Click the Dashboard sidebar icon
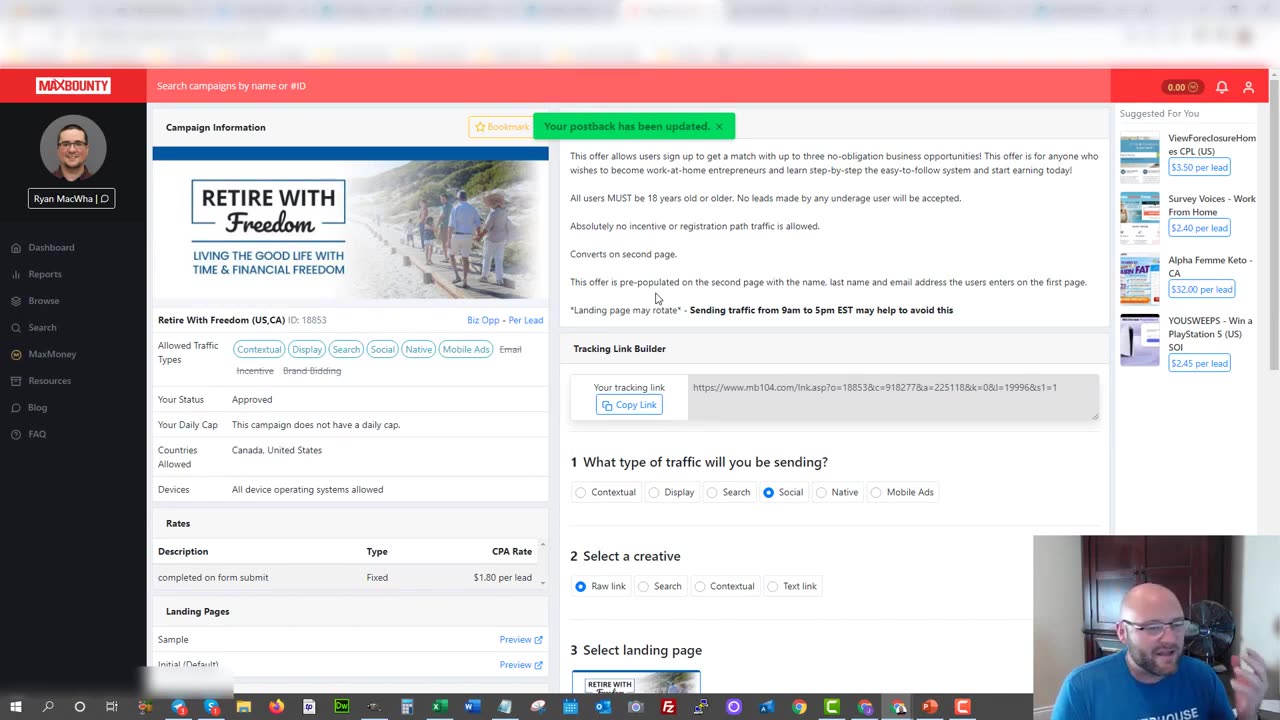 [16, 247]
